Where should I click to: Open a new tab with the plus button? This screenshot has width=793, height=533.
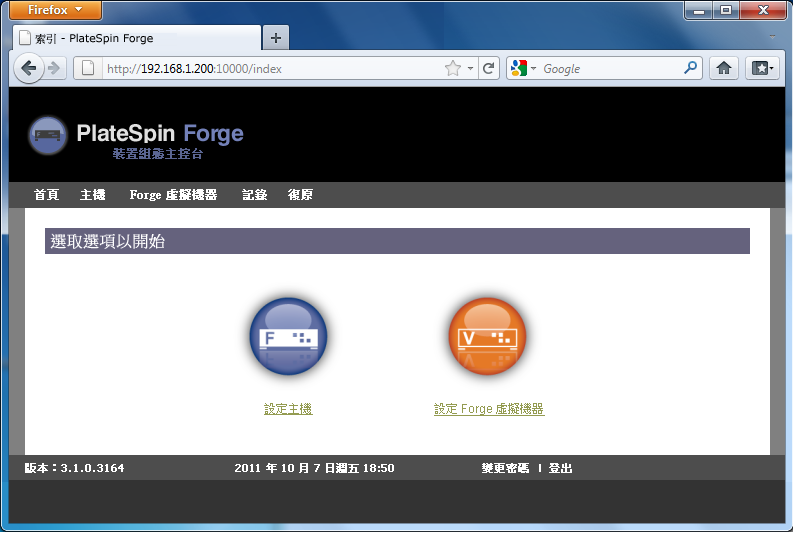(276, 38)
